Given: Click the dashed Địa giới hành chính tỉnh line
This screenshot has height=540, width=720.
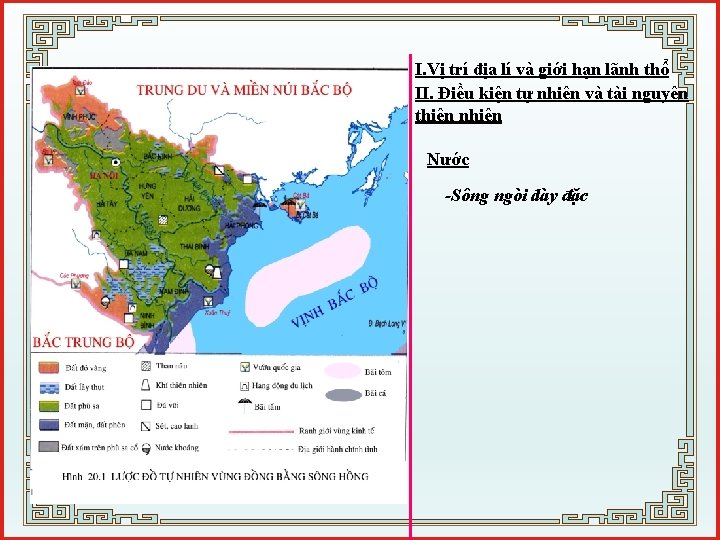Looking at the screenshot, I should pos(261,450).
